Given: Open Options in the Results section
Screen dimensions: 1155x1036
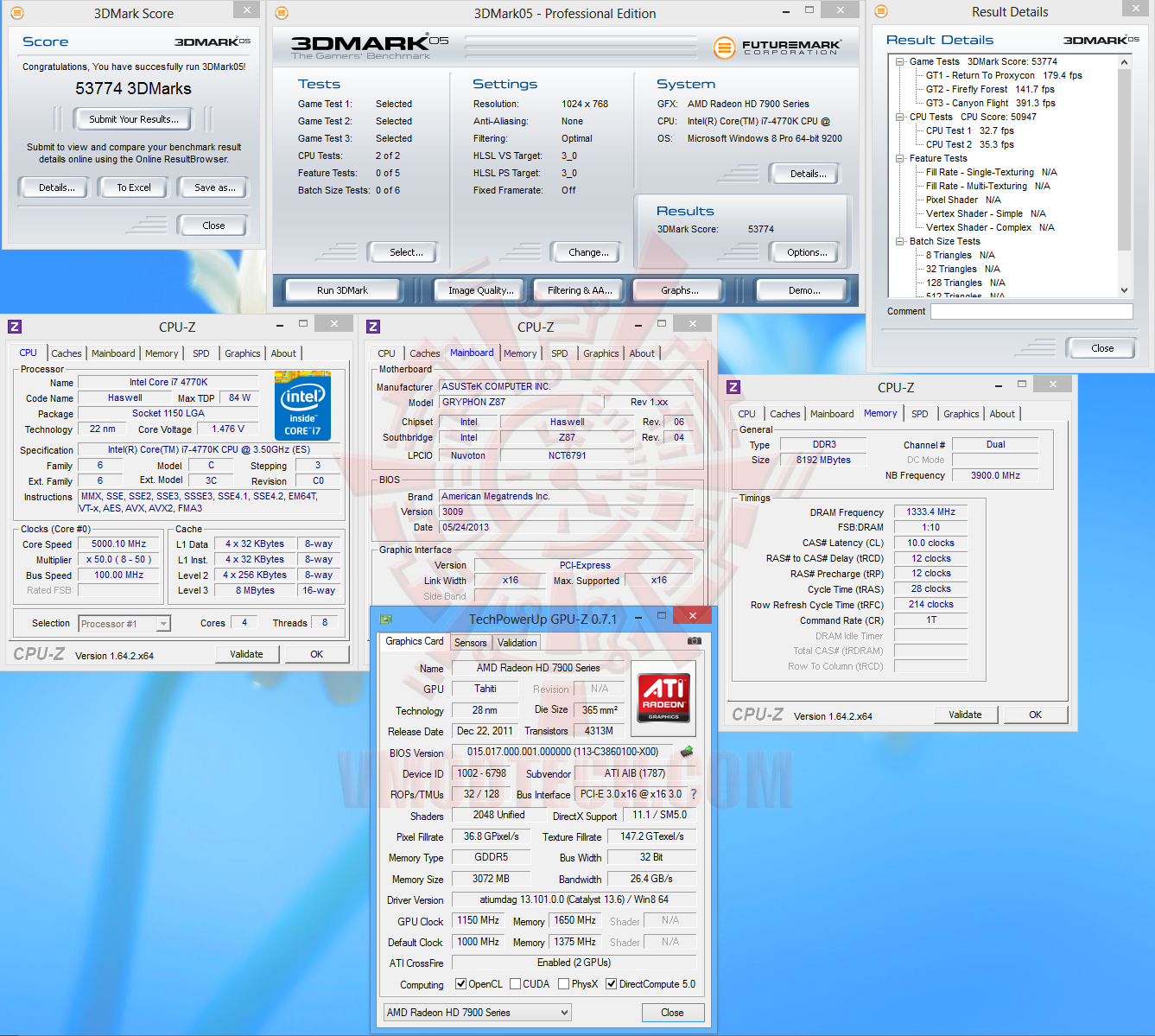Looking at the screenshot, I should click(x=807, y=252).
